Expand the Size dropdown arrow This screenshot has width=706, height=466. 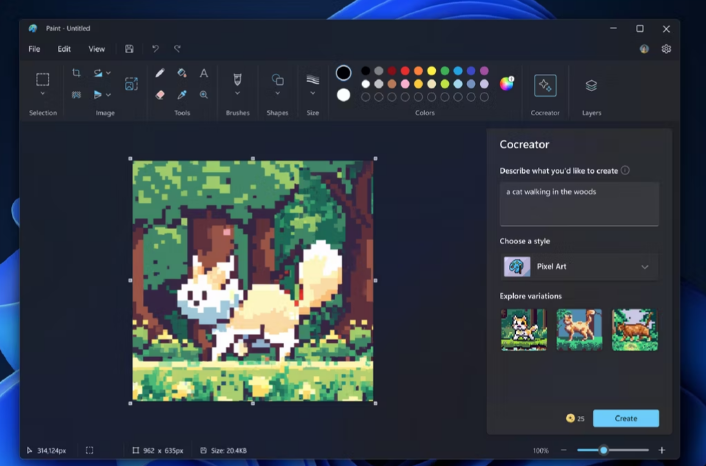pos(312,93)
